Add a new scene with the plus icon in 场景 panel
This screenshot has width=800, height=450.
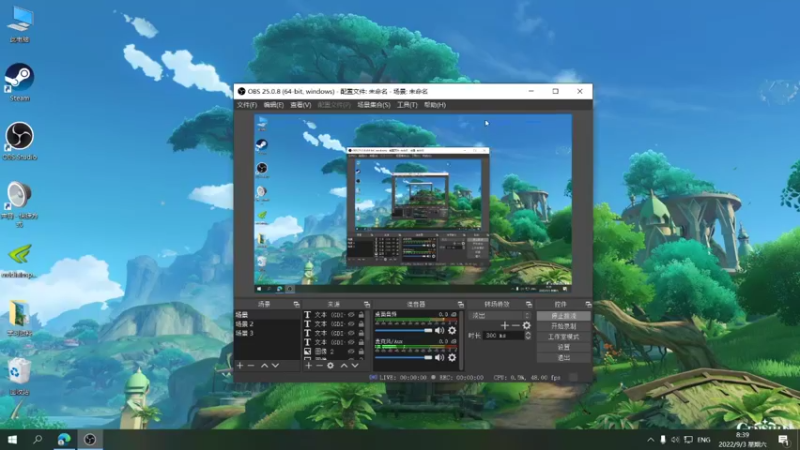coord(240,365)
